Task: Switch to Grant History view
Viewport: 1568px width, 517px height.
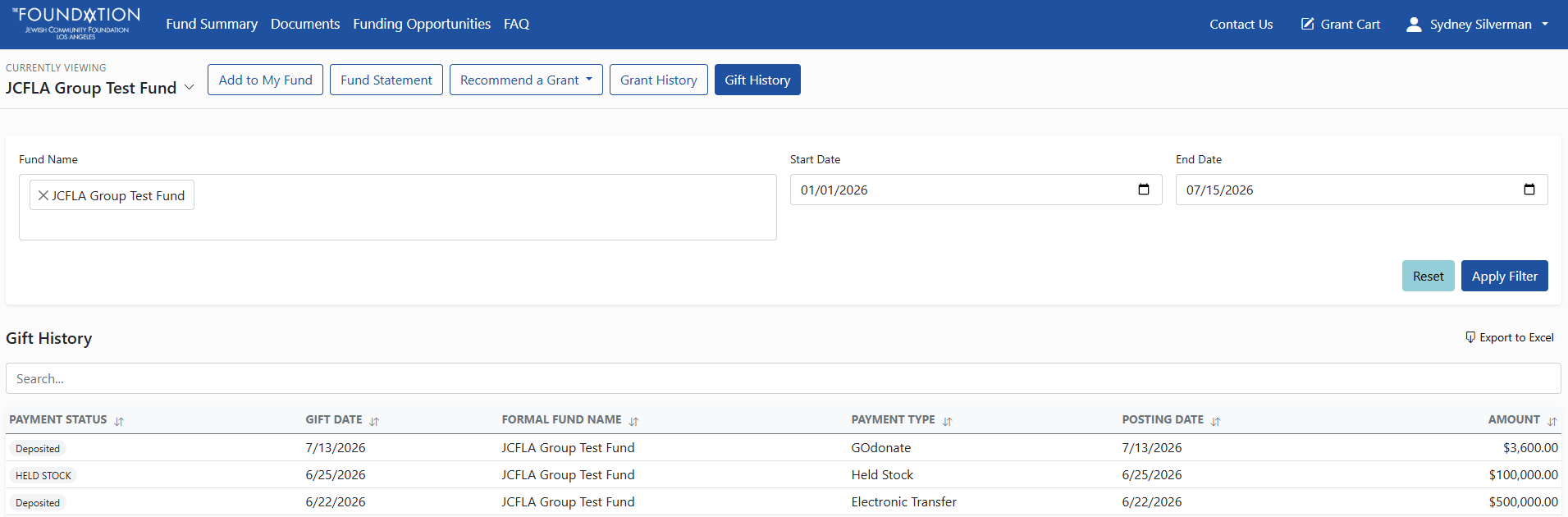Action: tap(658, 80)
